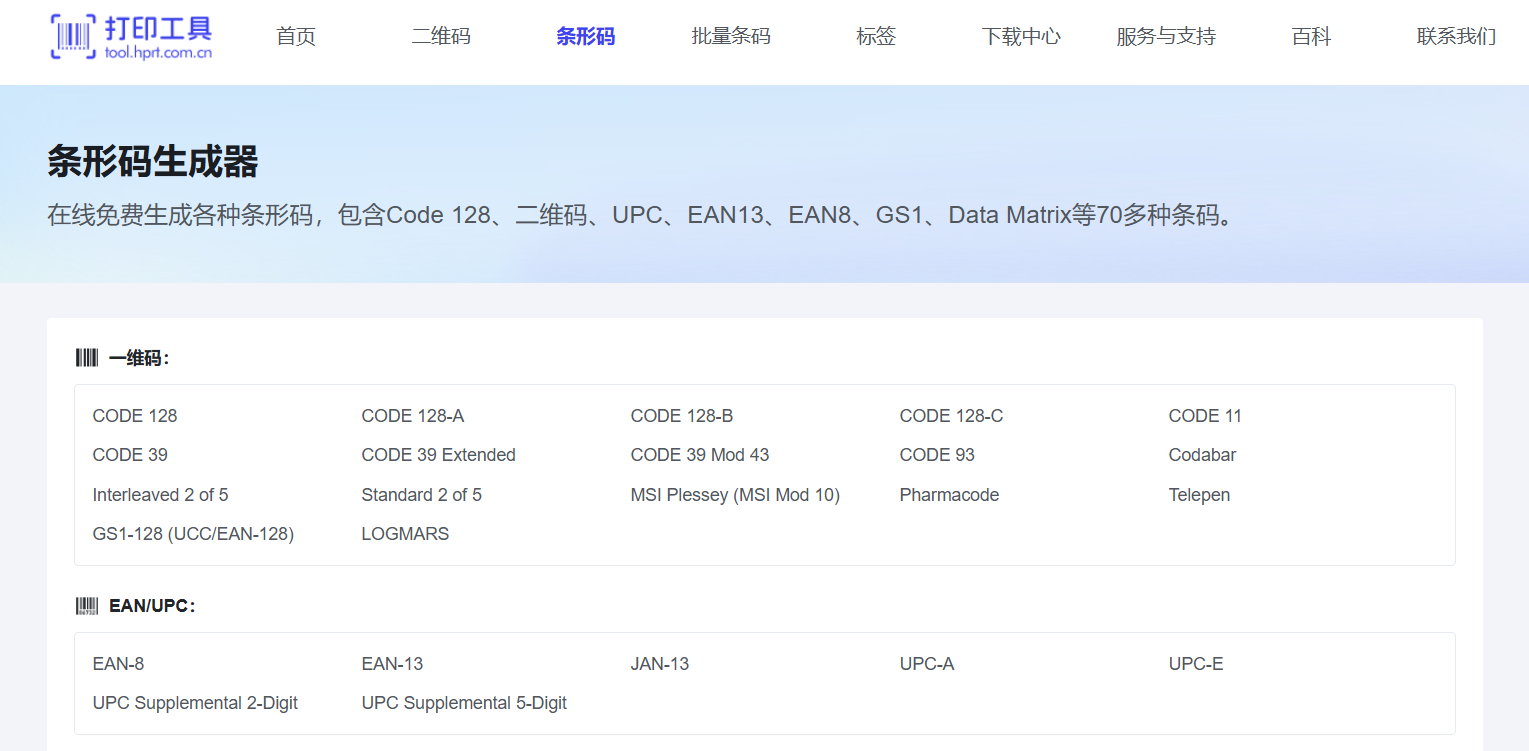
Task: Open the CODE 39 link
Action: 130,455
